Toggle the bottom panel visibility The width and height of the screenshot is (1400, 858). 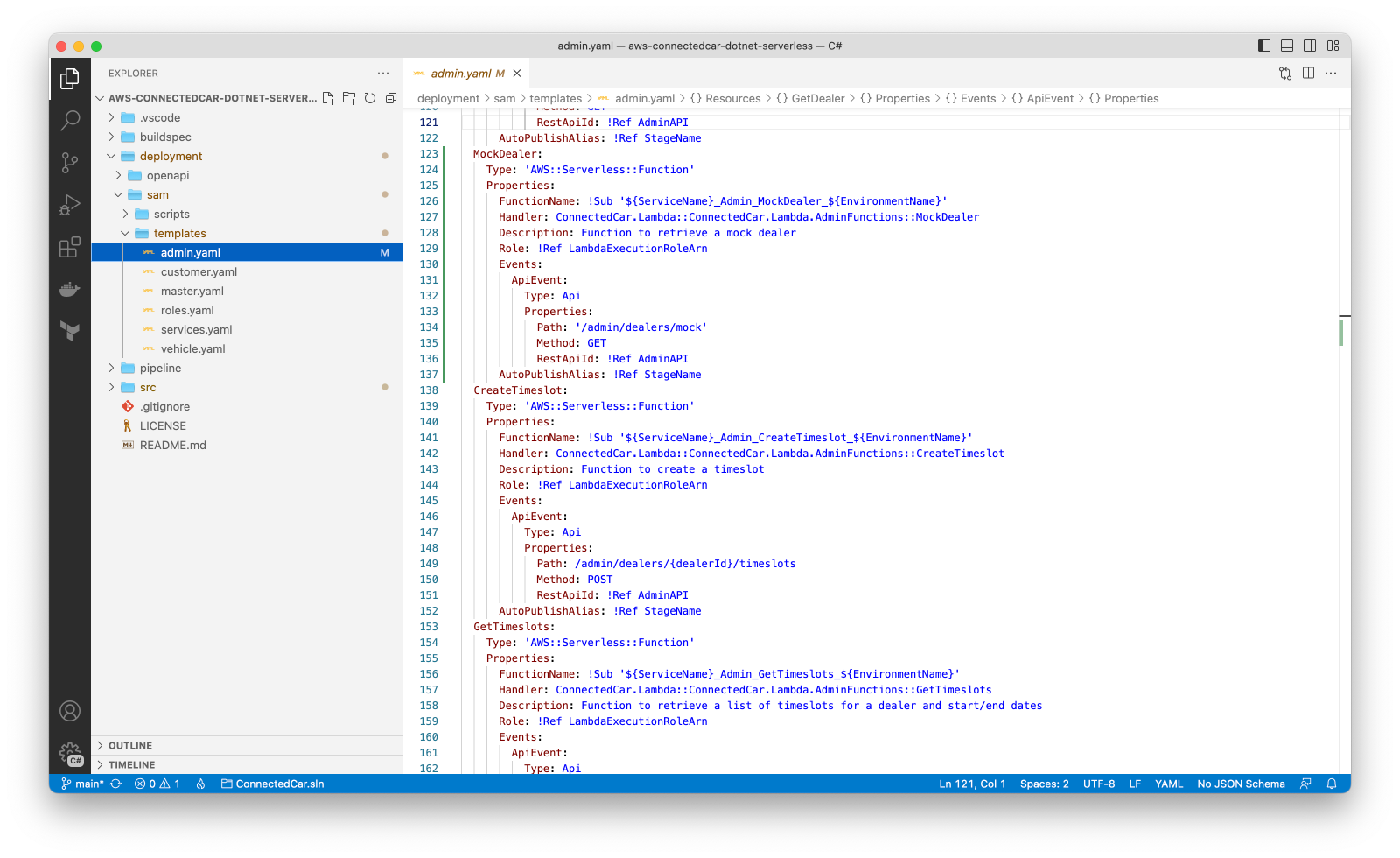click(1287, 46)
